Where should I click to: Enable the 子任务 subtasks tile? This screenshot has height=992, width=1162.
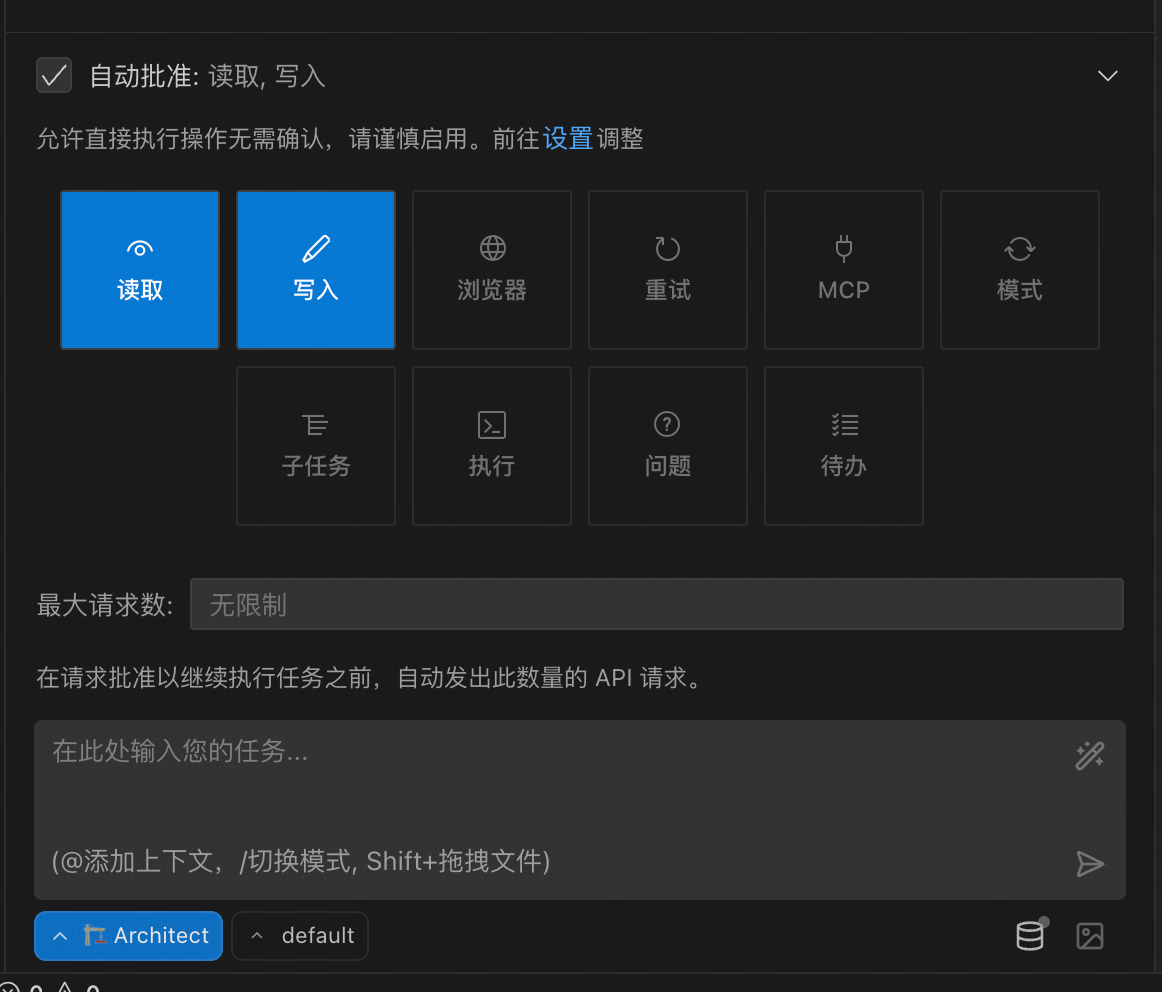(316, 446)
